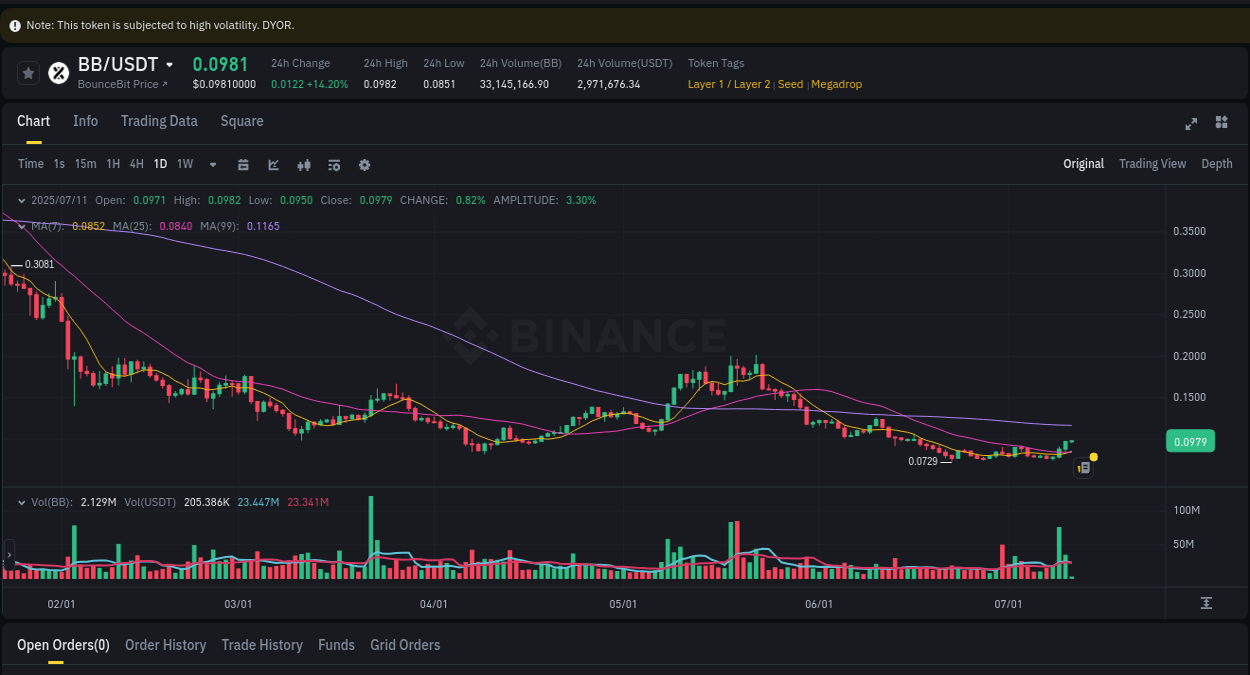This screenshot has height=675, width=1250.
Task: Favorite BB/USDT with the star toggle
Action: pos(27,72)
